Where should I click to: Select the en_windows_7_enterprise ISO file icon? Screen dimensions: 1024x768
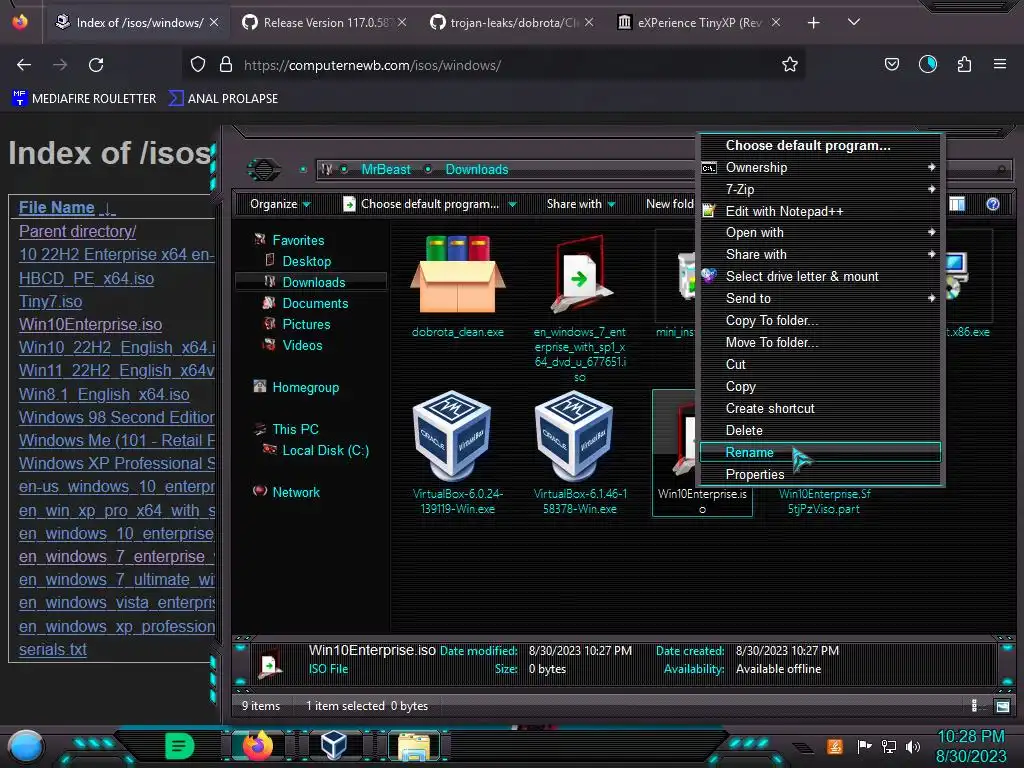(580, 275)
